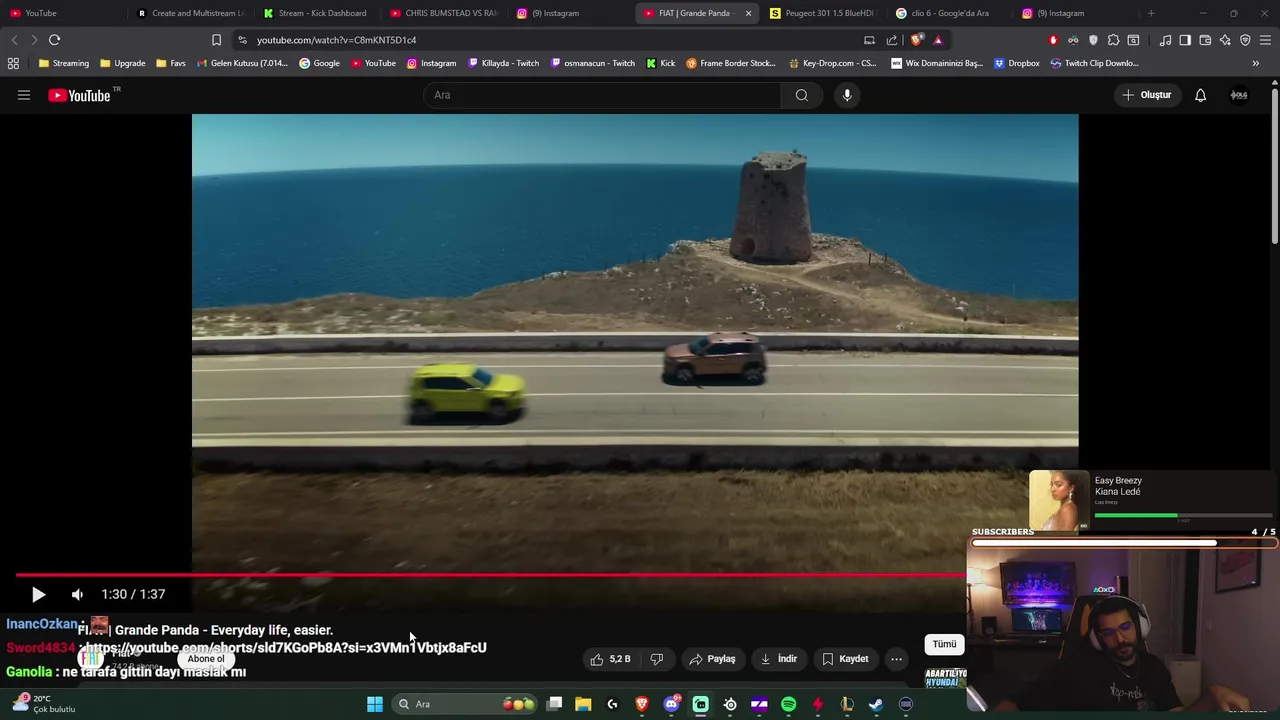Open the account avatar menu
Viewport: 1280px width, 720px height.
point(1239,95)
